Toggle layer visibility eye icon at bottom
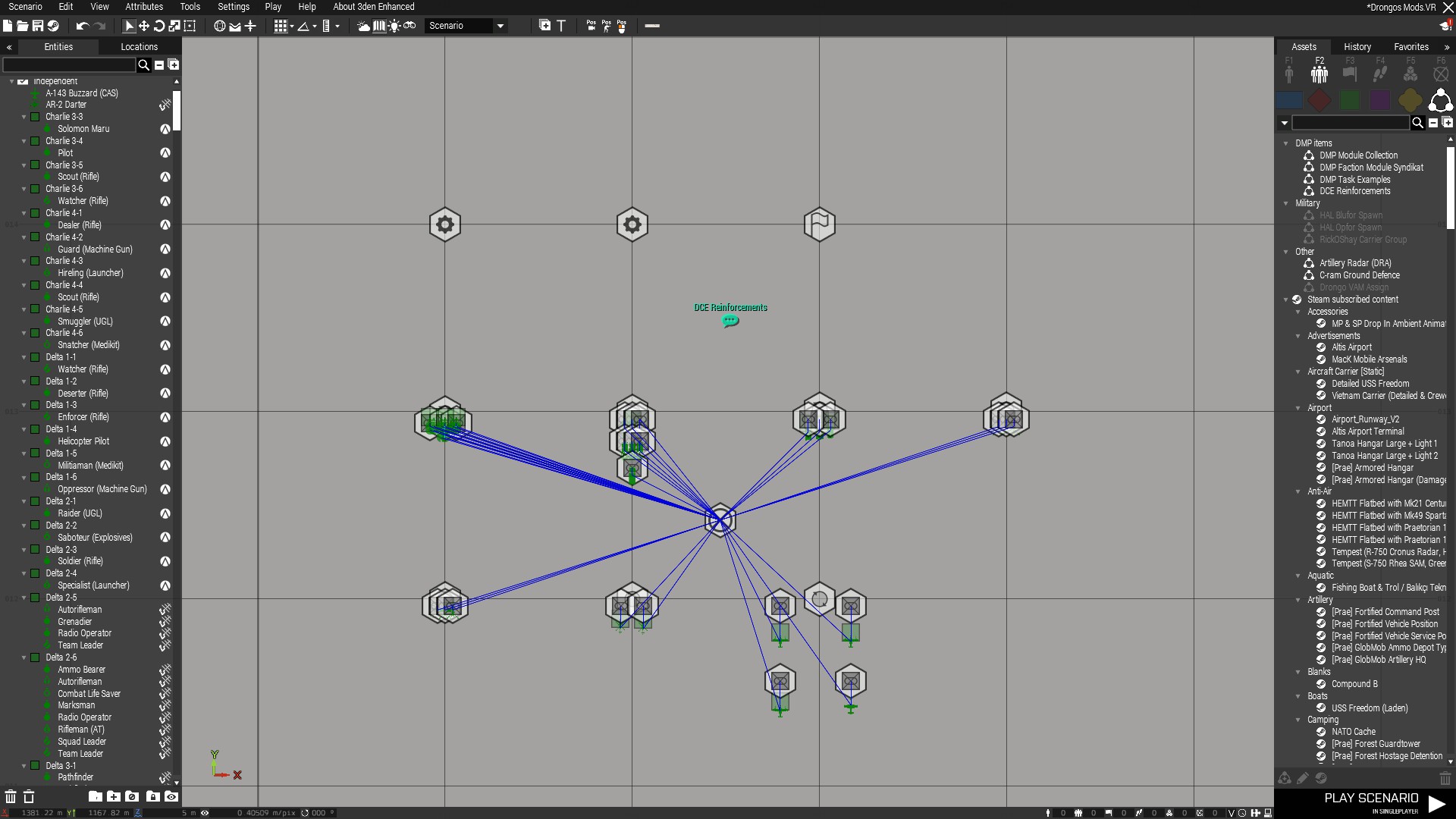Image resolution: width=1456 pixels, height=819 pixels. coord(171,796)
